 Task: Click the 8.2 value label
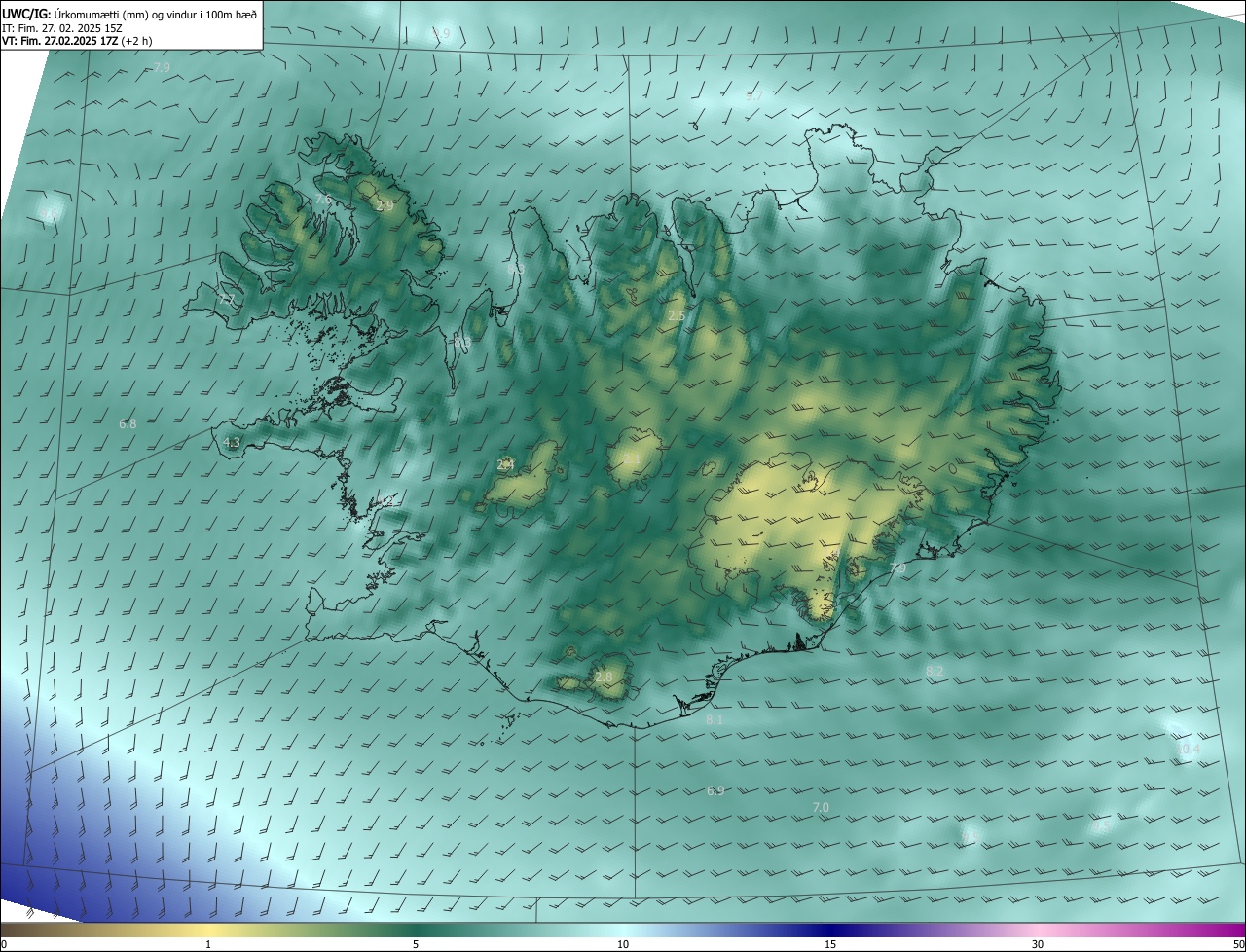[934, 672]
